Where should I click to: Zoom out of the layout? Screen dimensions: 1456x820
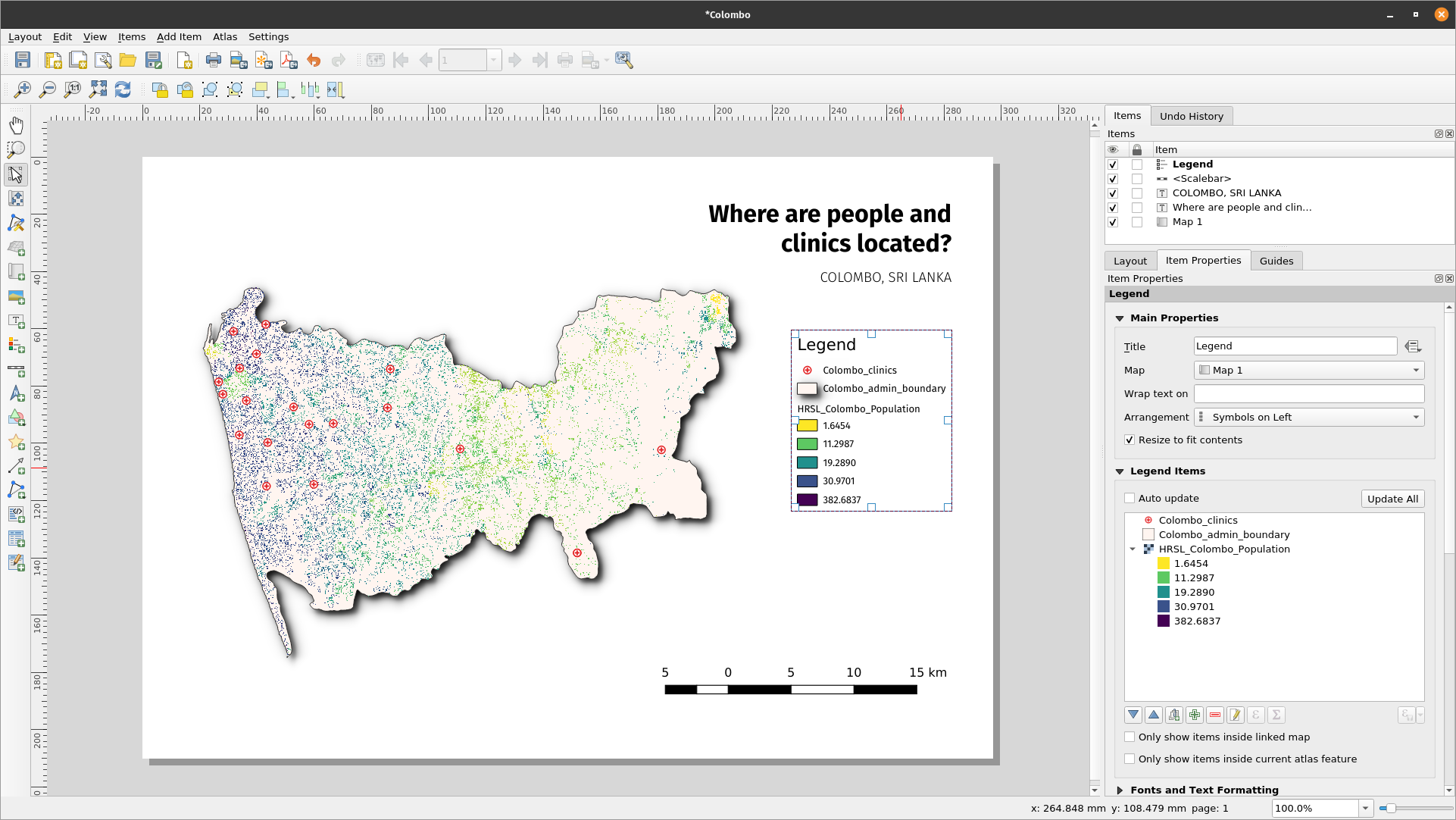coord(48,90)
